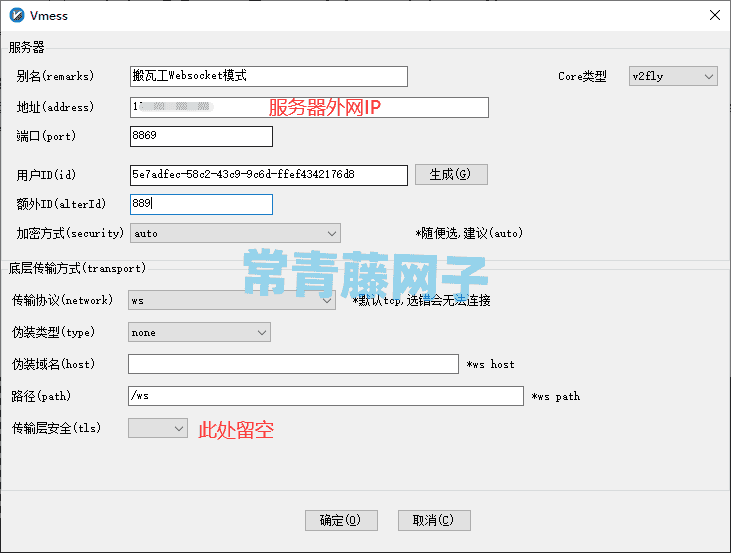The image size is (731, 553).
Task: Click the 底层传输方式(transport) section heading
Action: pyautogui.click(x=77, y=269)
